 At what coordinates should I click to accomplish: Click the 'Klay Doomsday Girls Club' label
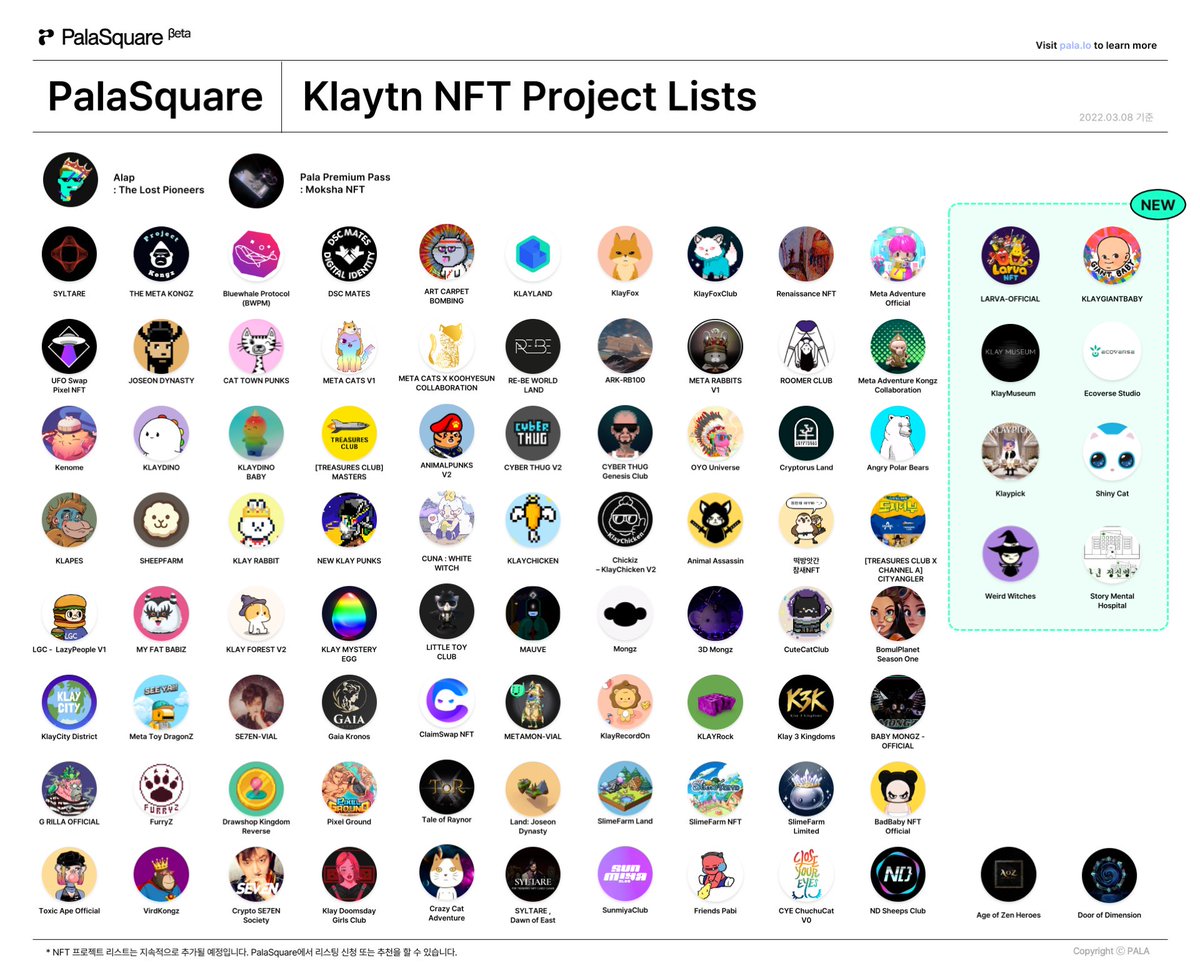pyautogui.click(x=349, y=915)
